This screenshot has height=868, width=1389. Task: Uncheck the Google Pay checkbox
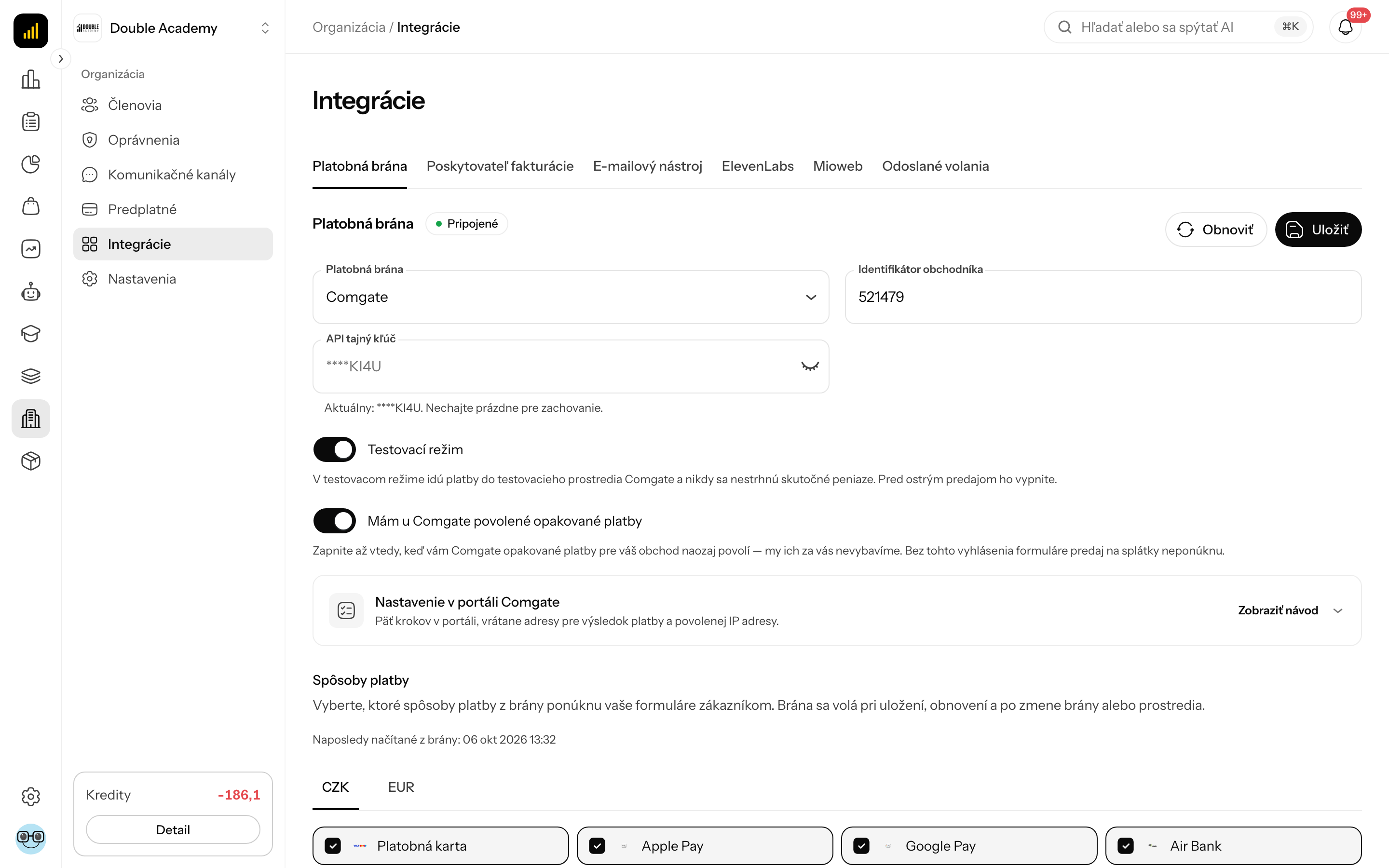[x=861, y=846]
